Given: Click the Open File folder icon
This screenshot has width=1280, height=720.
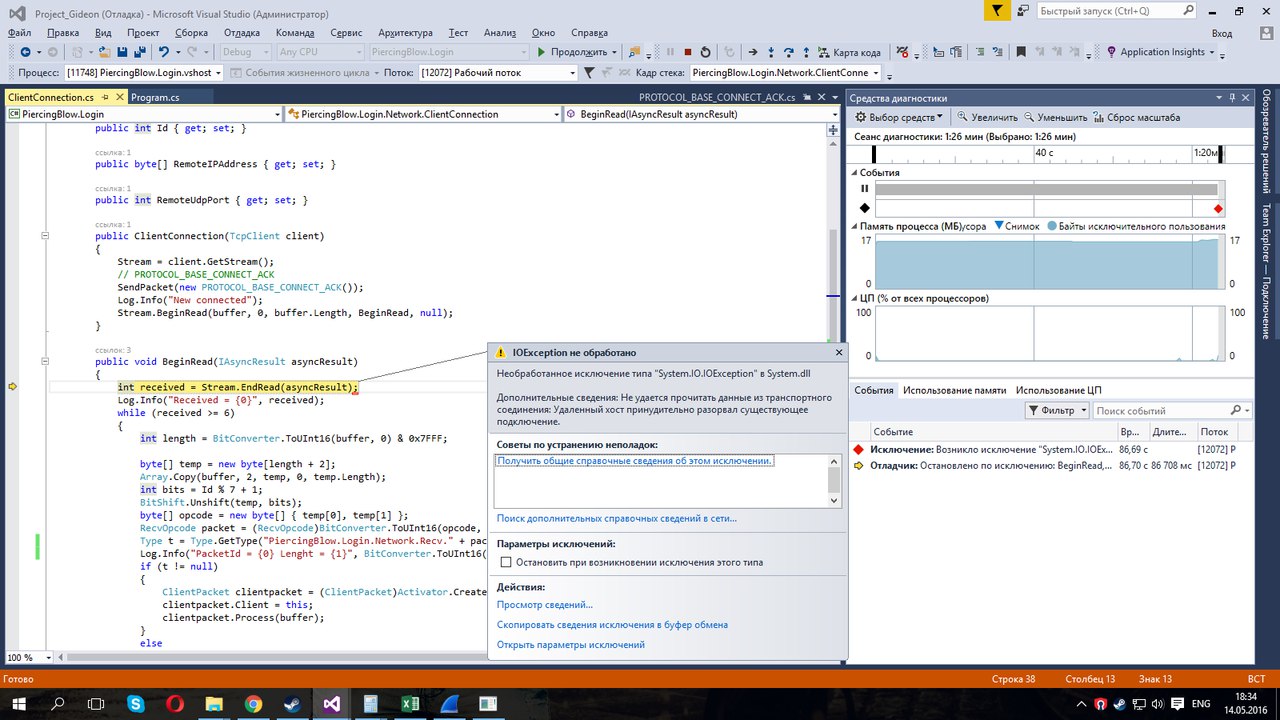Looking at the screenshot, I should click(x=103, y=52).
